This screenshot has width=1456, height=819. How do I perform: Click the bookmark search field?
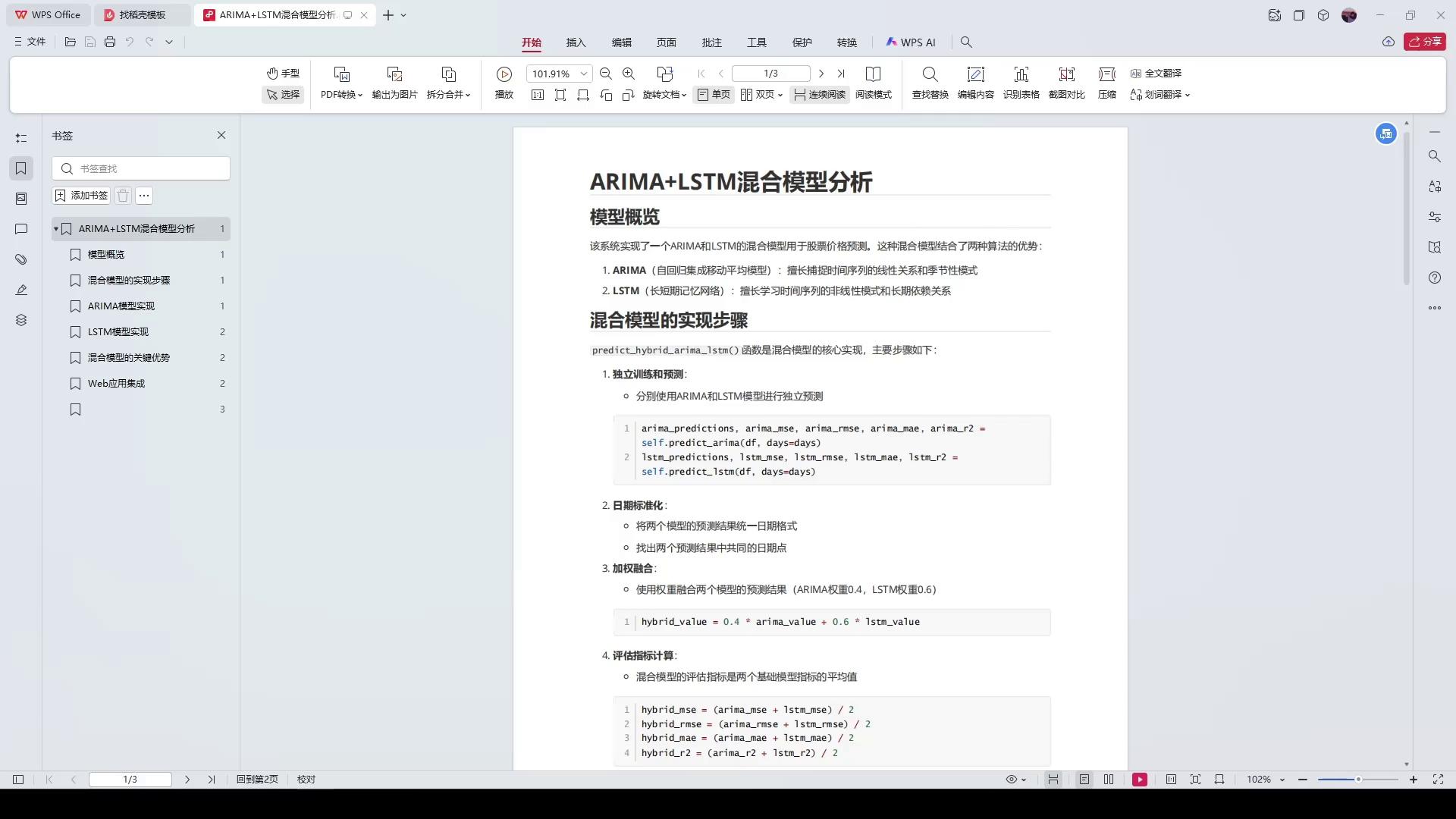[141, 168]
